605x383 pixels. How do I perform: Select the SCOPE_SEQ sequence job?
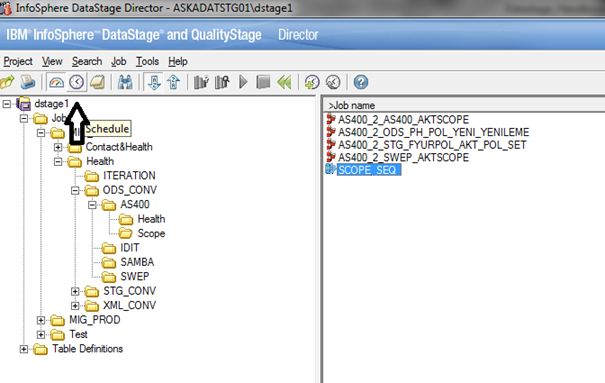point(369,170)
